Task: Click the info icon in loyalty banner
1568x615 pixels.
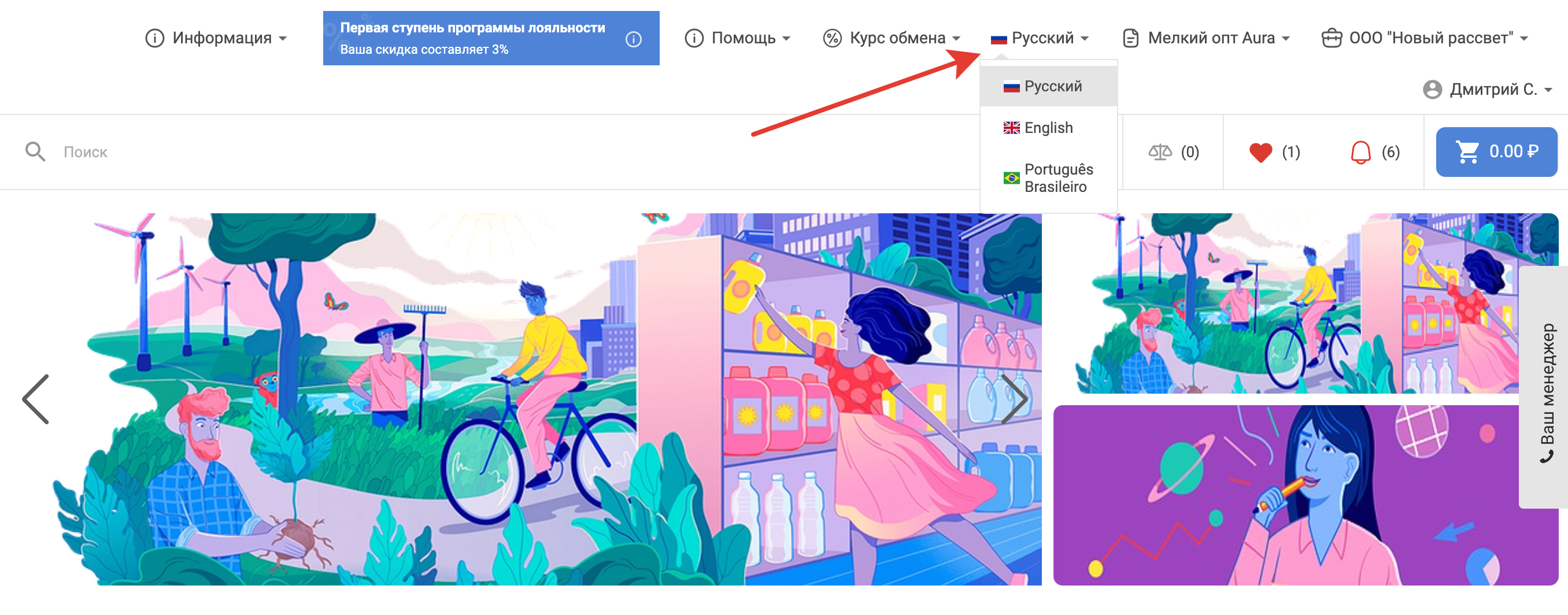Action: click(633, 39)
